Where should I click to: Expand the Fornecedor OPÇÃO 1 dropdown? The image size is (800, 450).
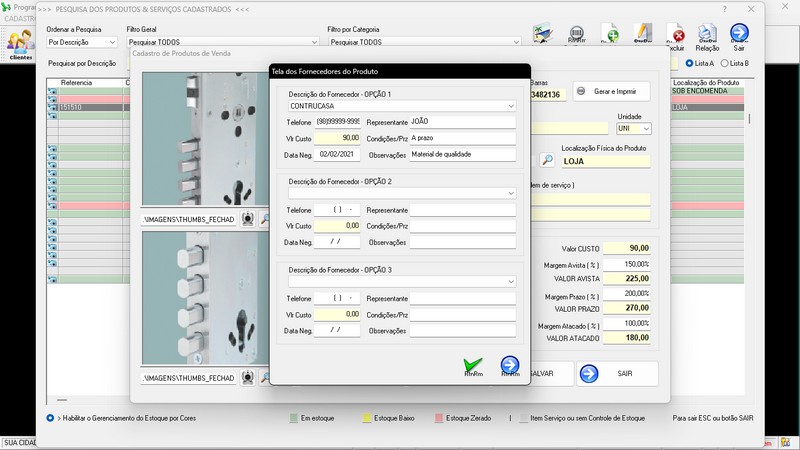[510, 105]
